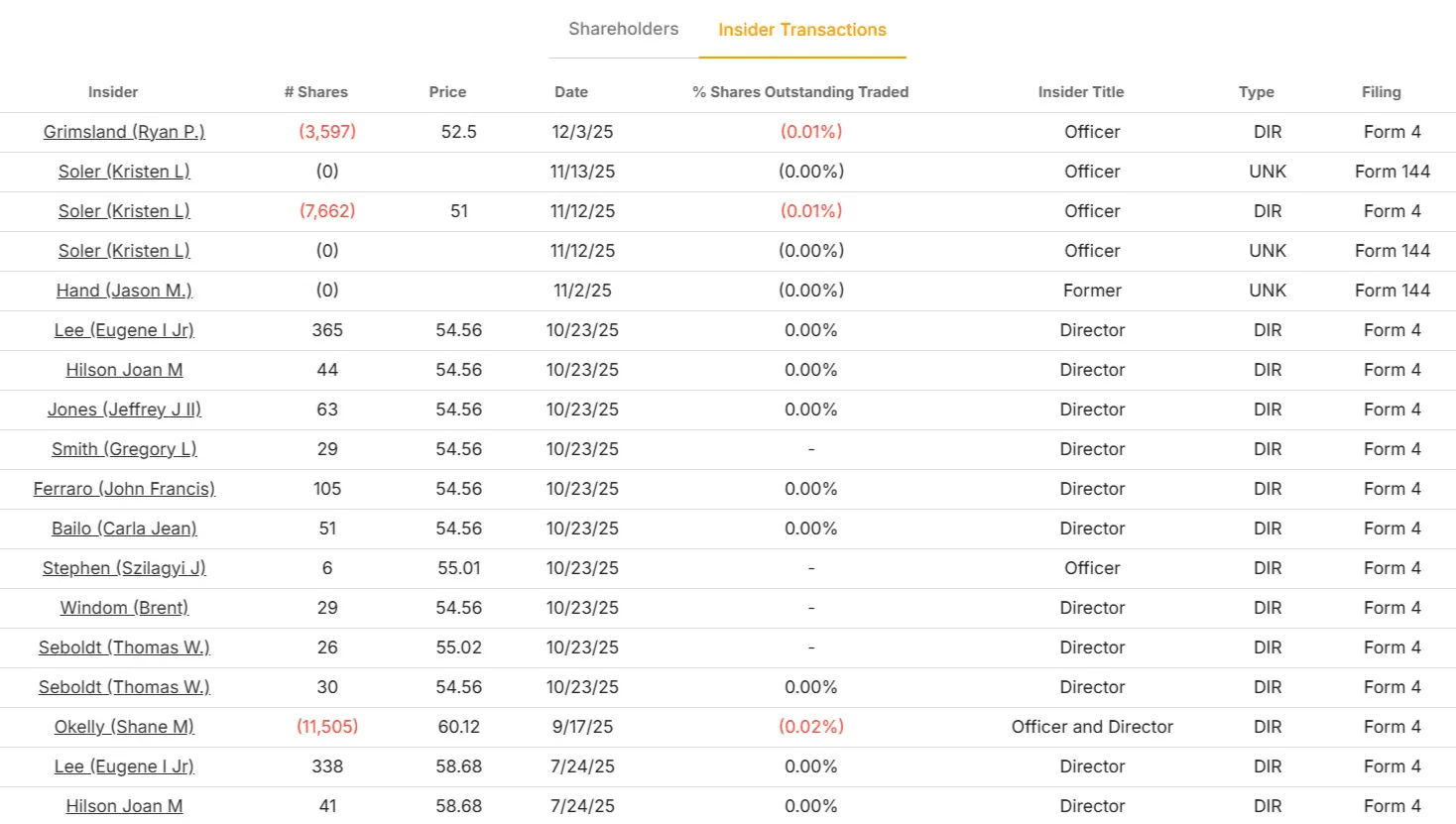Switch to the Shareholders tab
1456x824 pixels.
click(x=623, y=30)
